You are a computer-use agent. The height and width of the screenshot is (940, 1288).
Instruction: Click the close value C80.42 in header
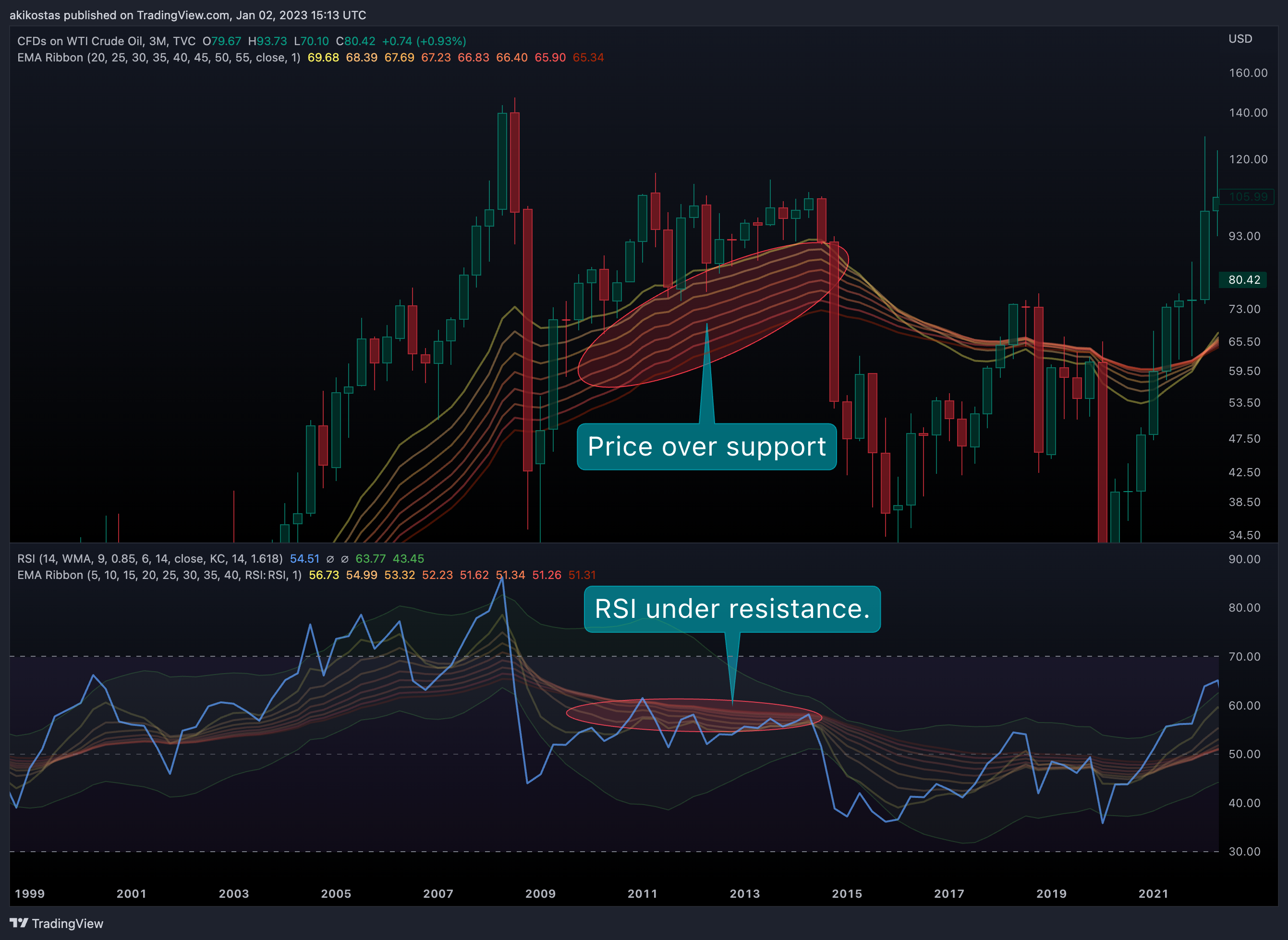(355, 41)
